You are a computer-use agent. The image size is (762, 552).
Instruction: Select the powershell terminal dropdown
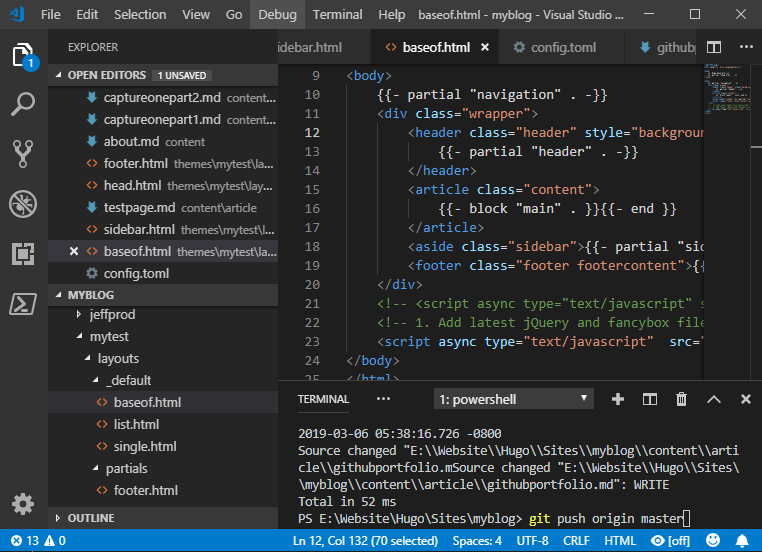[x=513, y=399]
